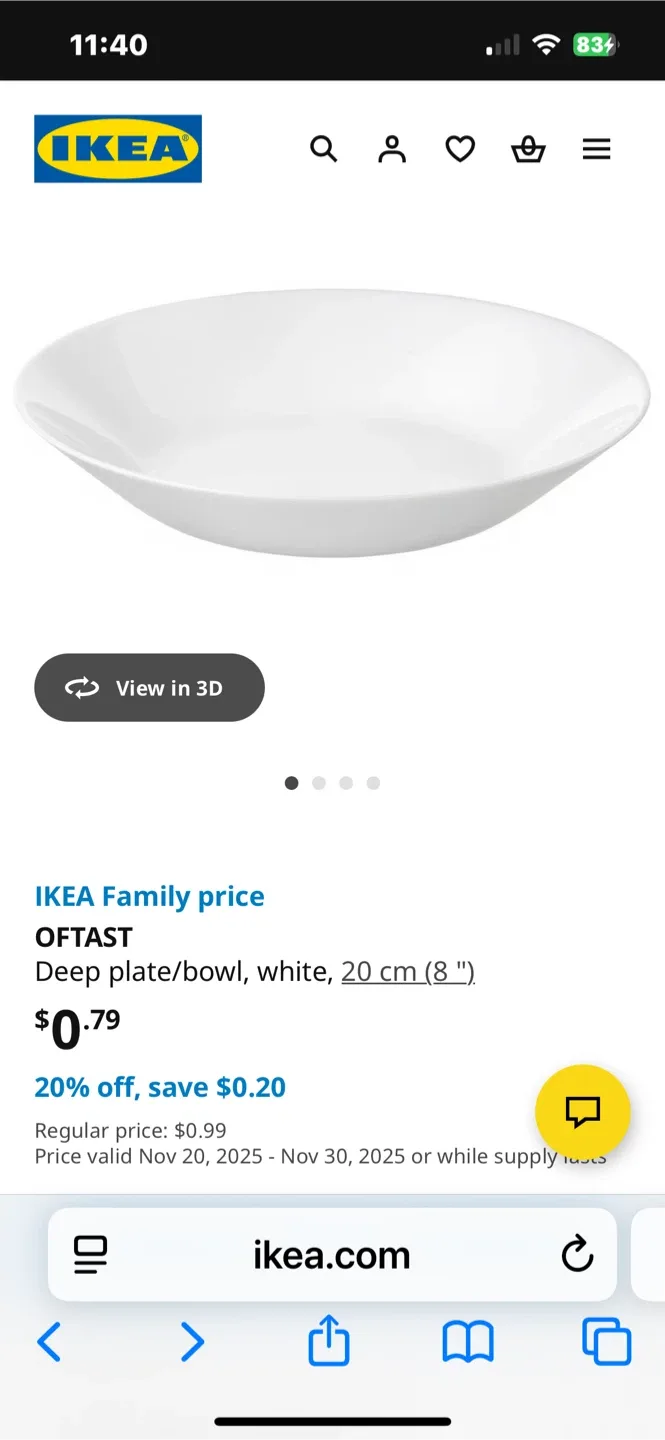The width and height of the screenshot is (665, 1440).
Task: Tap the ikea.com address bar
Action: [x=332, y=1255]
